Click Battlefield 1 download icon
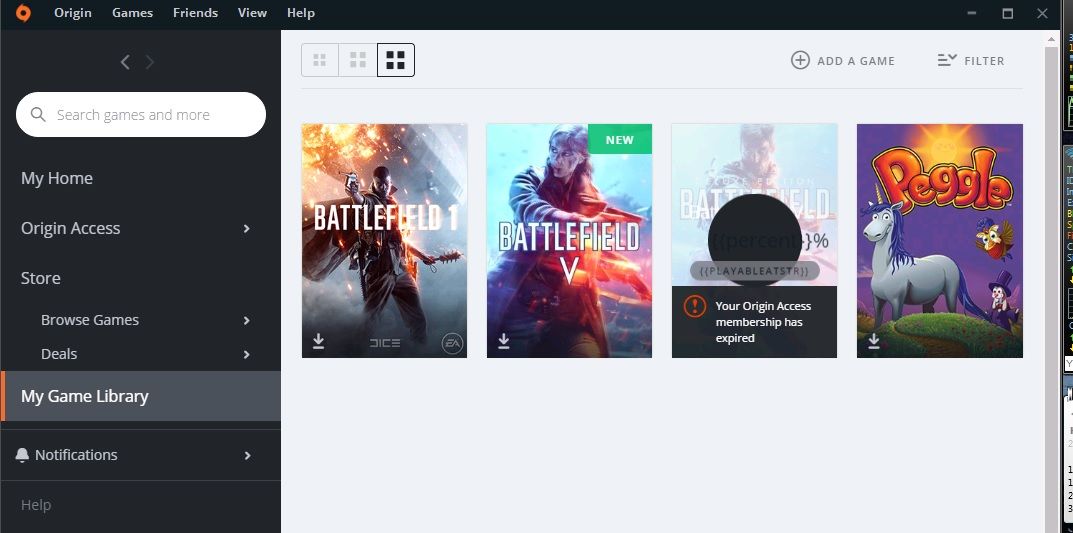1073x533 pixels. [318, 341]
